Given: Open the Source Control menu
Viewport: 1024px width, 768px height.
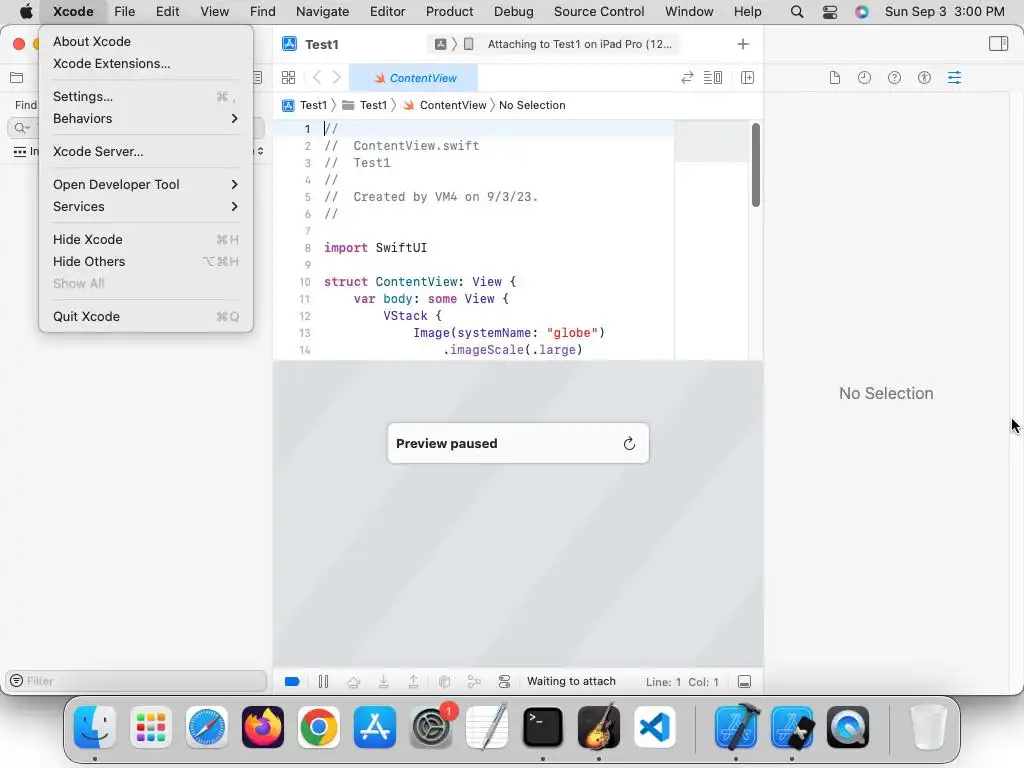Looking at the screenshot, I should [x=599, y=12].
